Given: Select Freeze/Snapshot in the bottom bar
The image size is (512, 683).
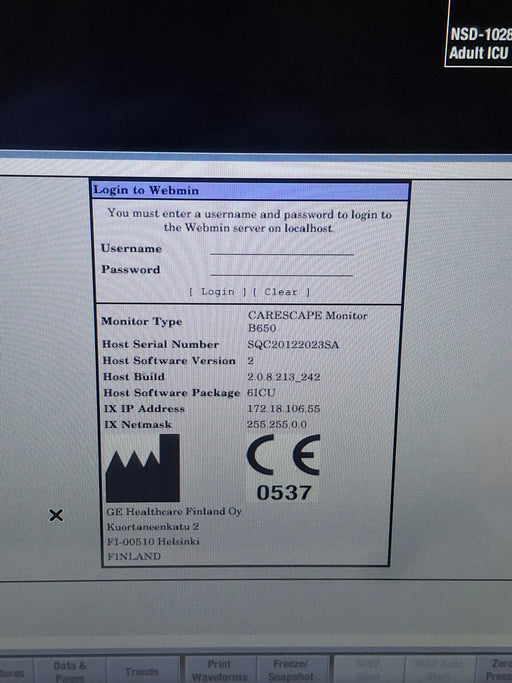Looking at the screenshot, I should tap(291, 670).
